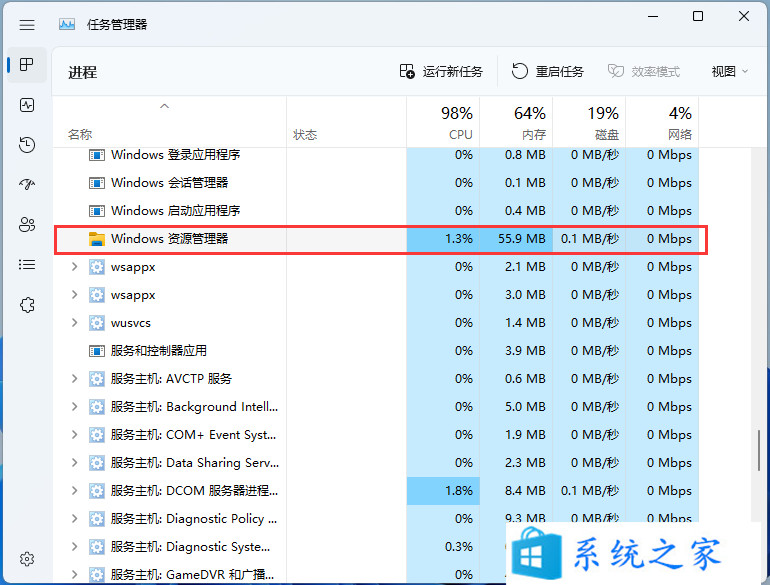This screenshot has width=770, height=585.
Task: Click the 服务主机: Diagnostic Syste... gear icon
Action: point(97,547)
